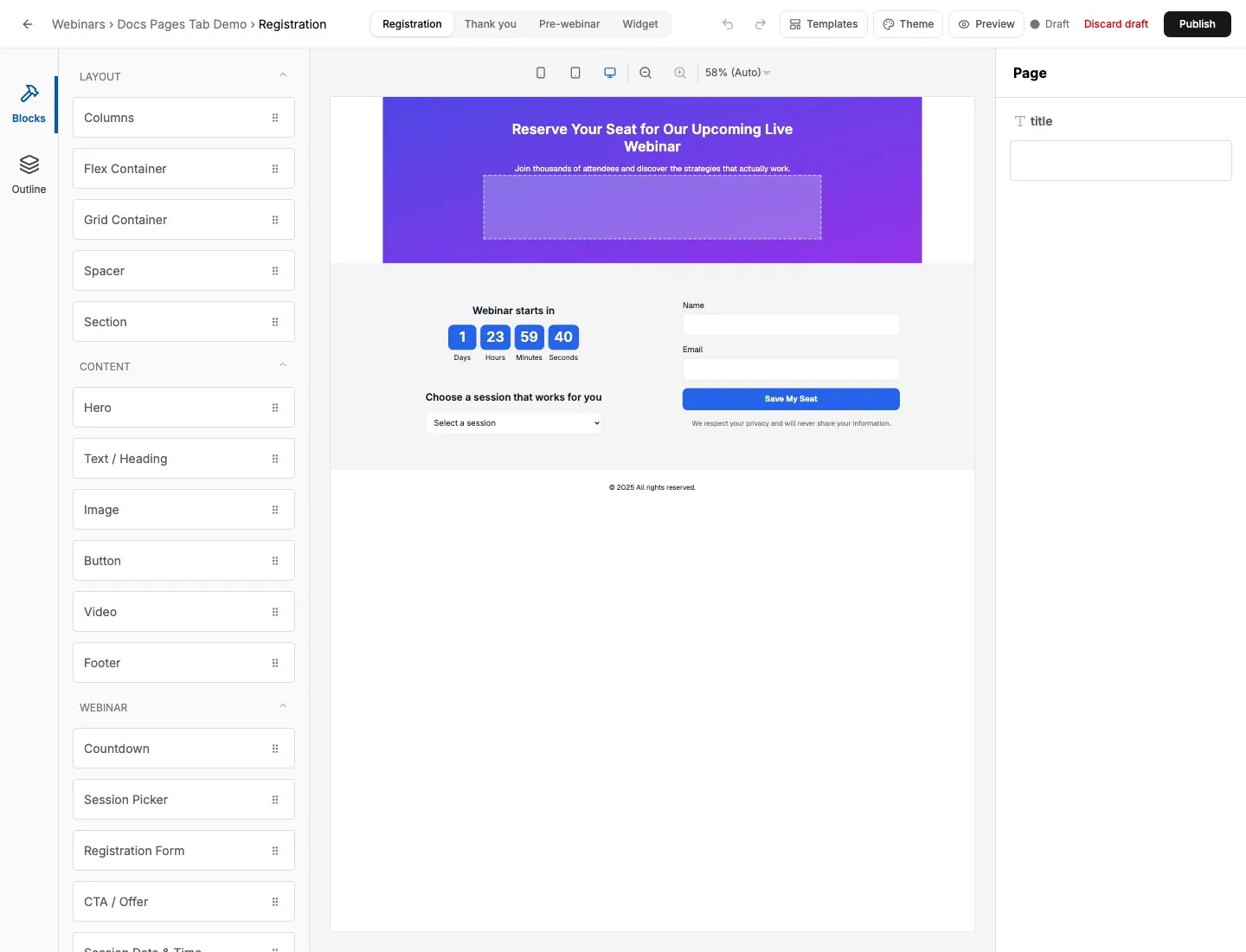Select the Columns block
1246x952 pixels.
point(183,118)
